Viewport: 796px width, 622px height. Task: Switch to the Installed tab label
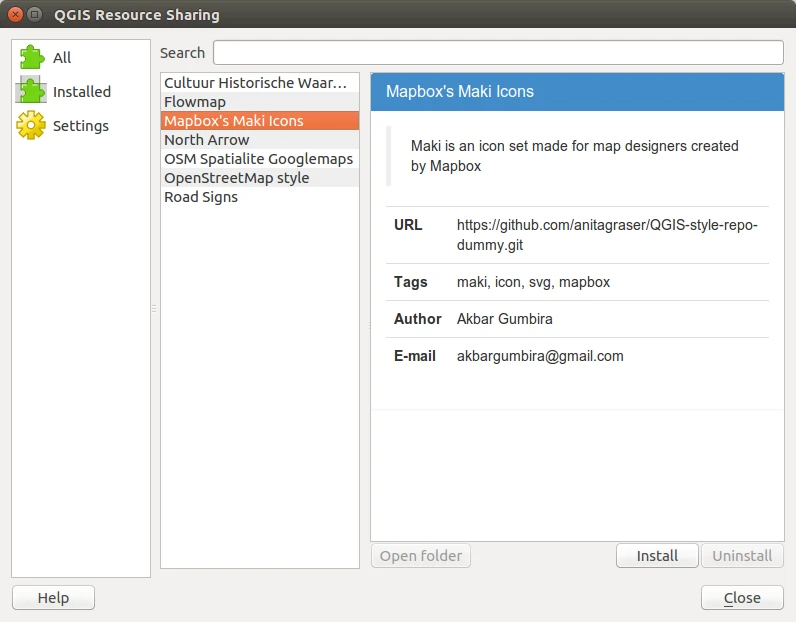82,91
